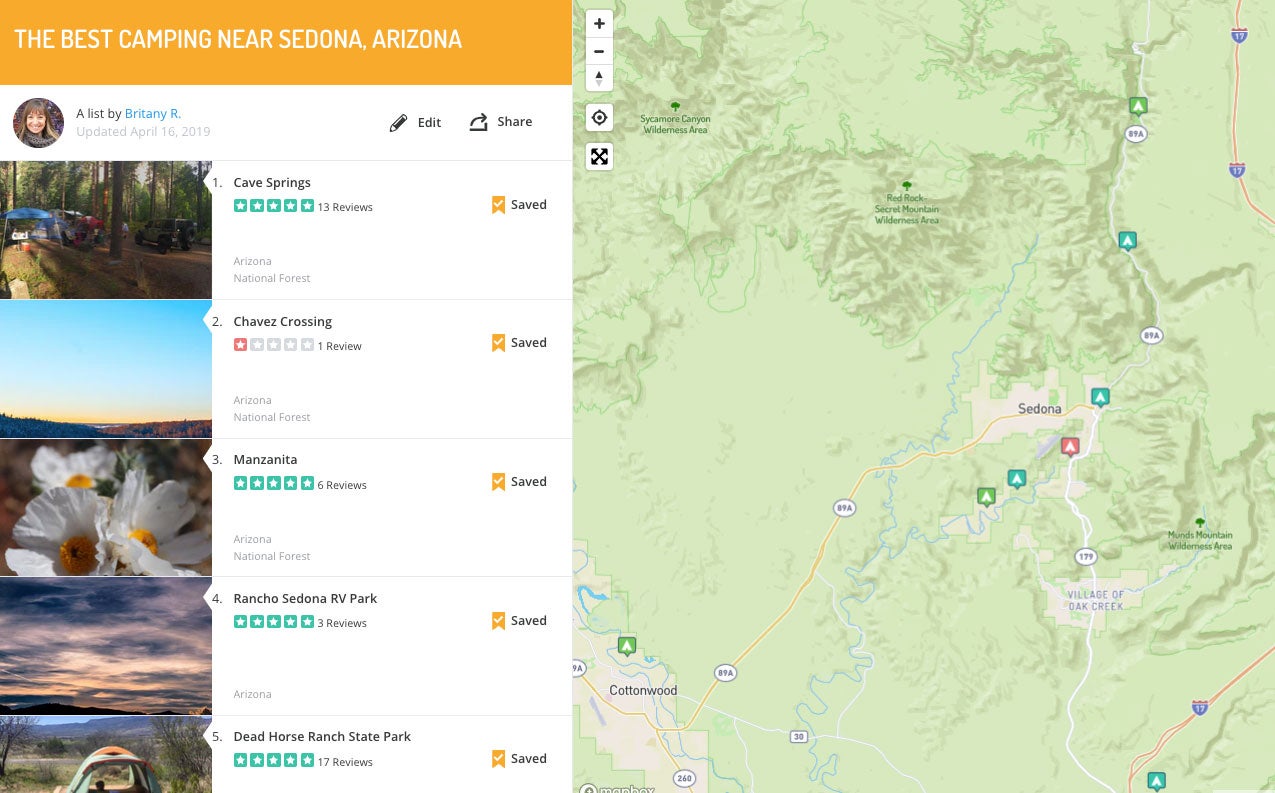The height and width of the screenshot is (793, 1275).
Task: Click Dead Horse Ranch tent photo
Action: point(106,754)
